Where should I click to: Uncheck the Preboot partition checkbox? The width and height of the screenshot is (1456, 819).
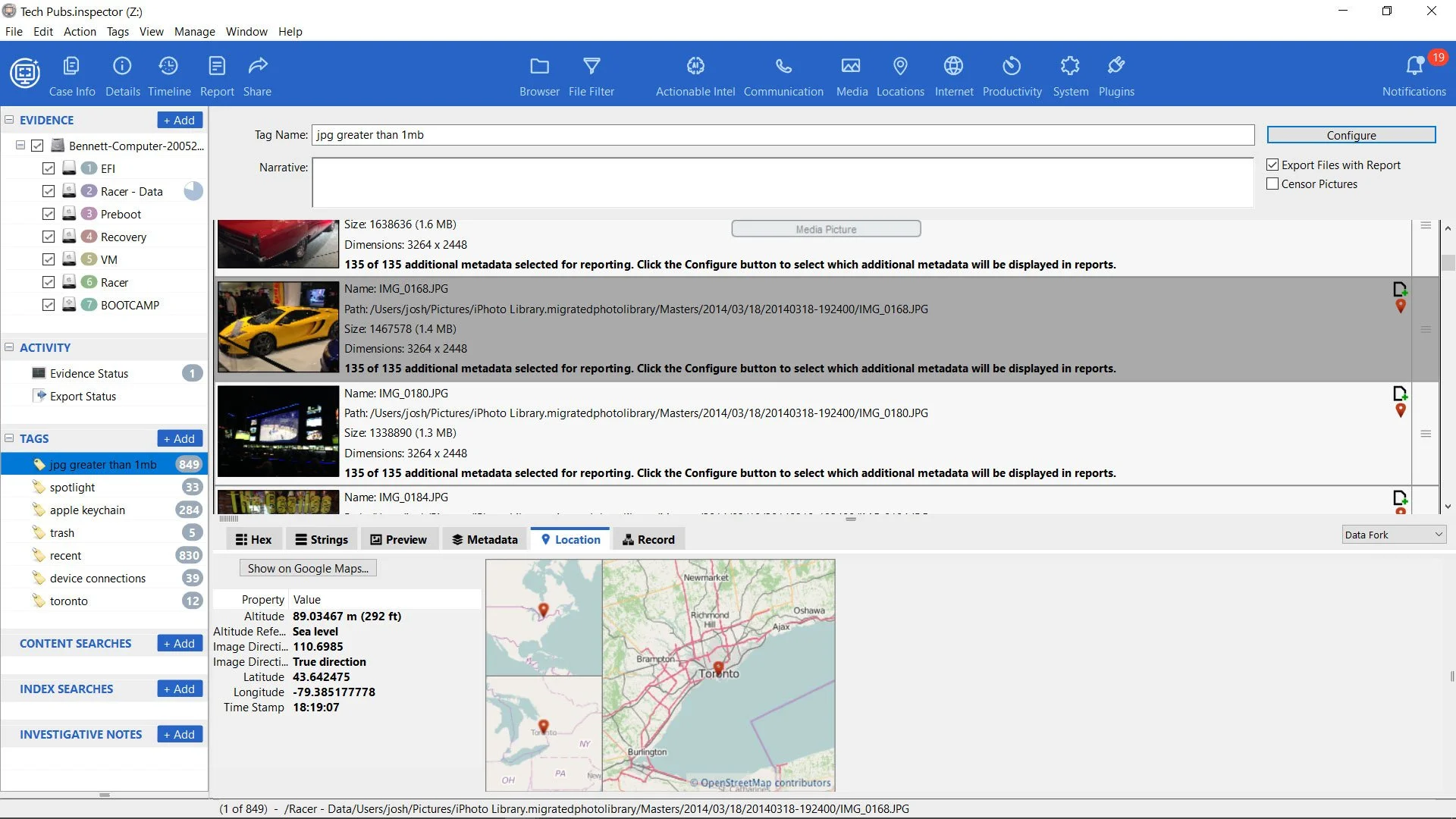[x=49, y=214]
